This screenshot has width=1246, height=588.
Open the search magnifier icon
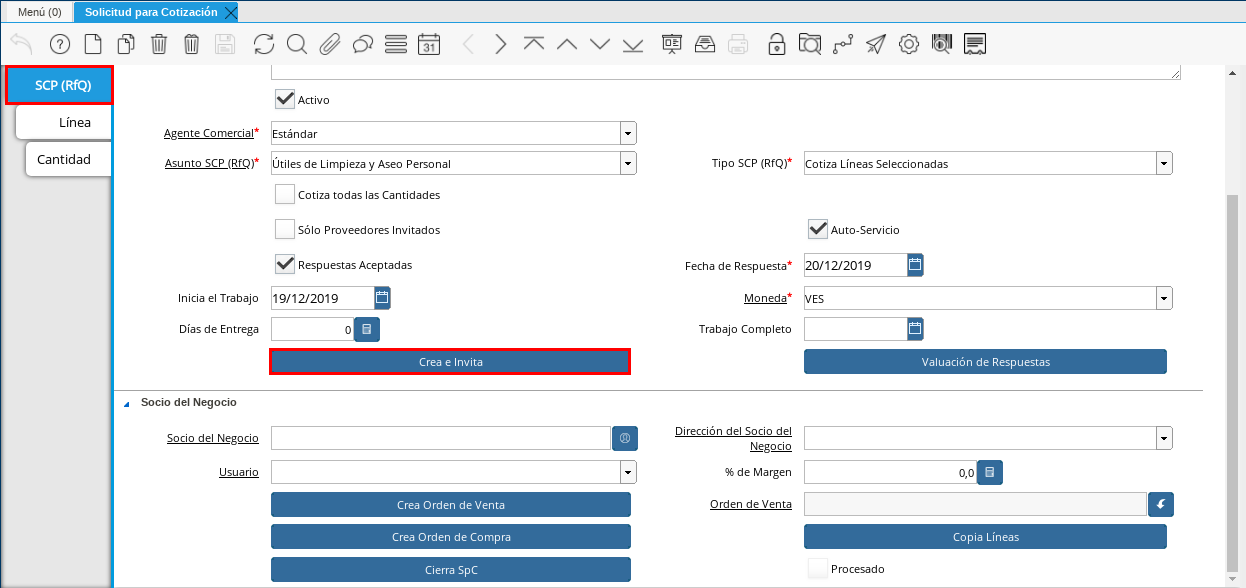pos(296,44)
